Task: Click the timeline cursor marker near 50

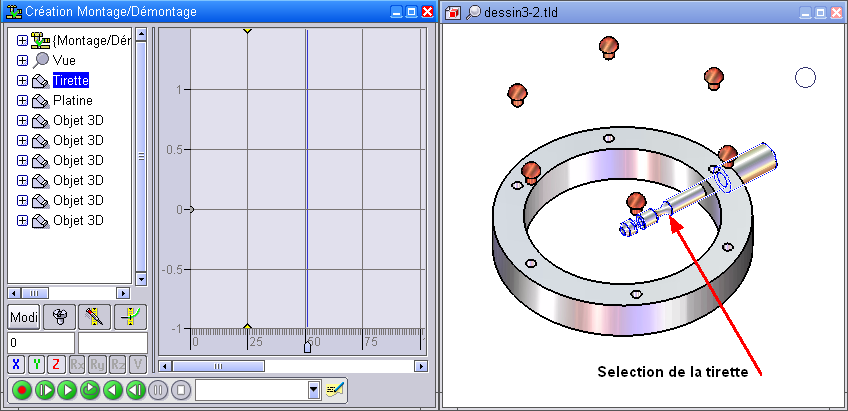Action: click(307, 347)
